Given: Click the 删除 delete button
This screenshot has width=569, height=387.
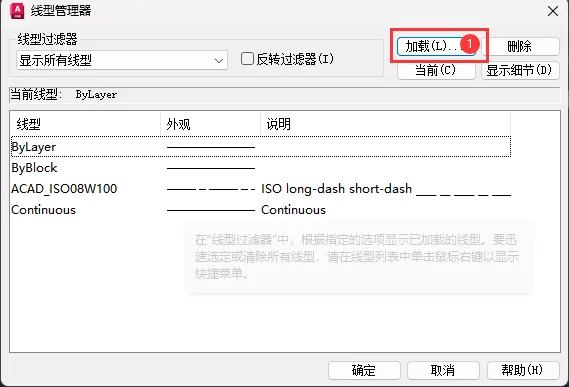Looking at the screenshot, I should (519, 46).
